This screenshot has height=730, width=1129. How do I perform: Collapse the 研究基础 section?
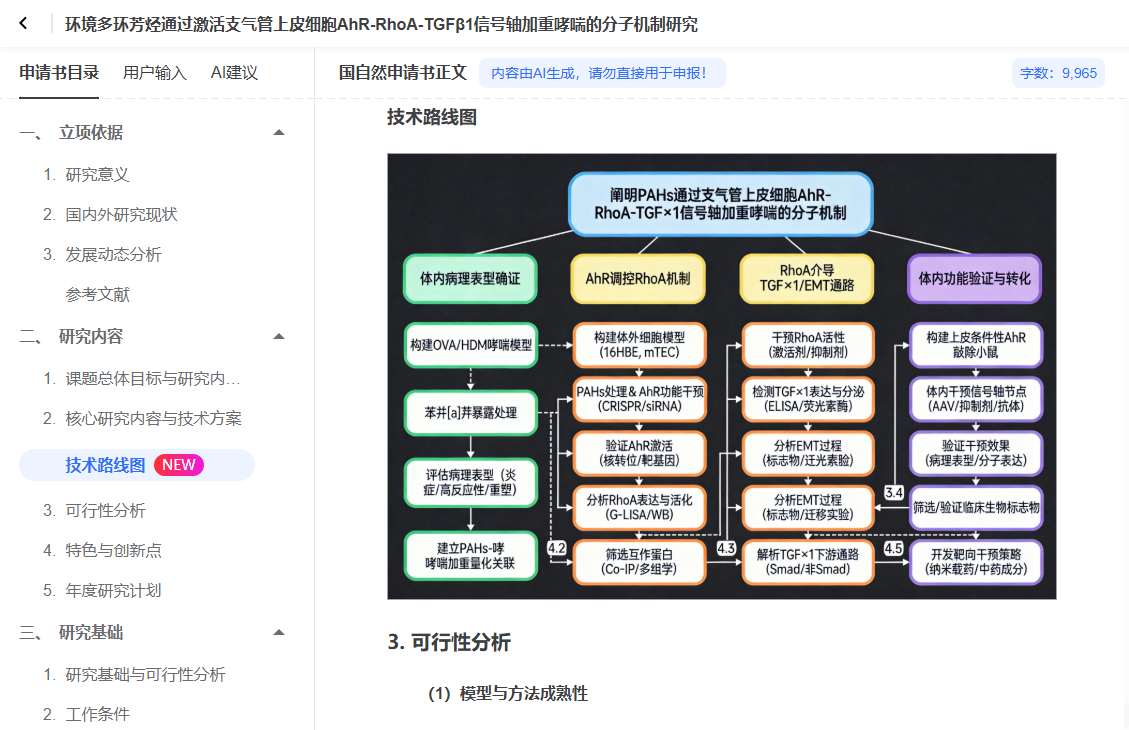click(x=279, y=633)
